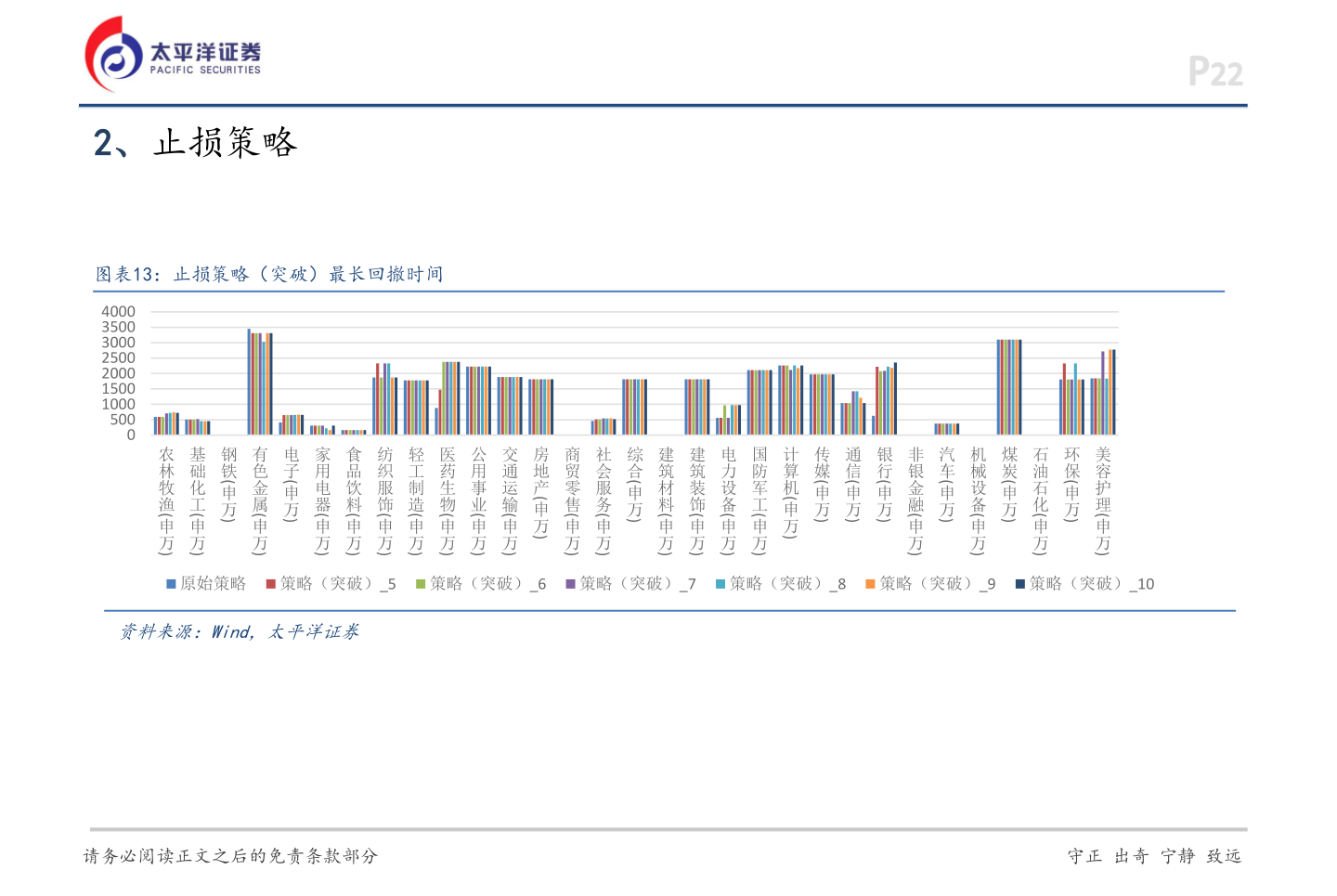This screenshot has width=1337, height=896.
Task: Click the 4000 y-axis value
Action: (x=118, y=312)
